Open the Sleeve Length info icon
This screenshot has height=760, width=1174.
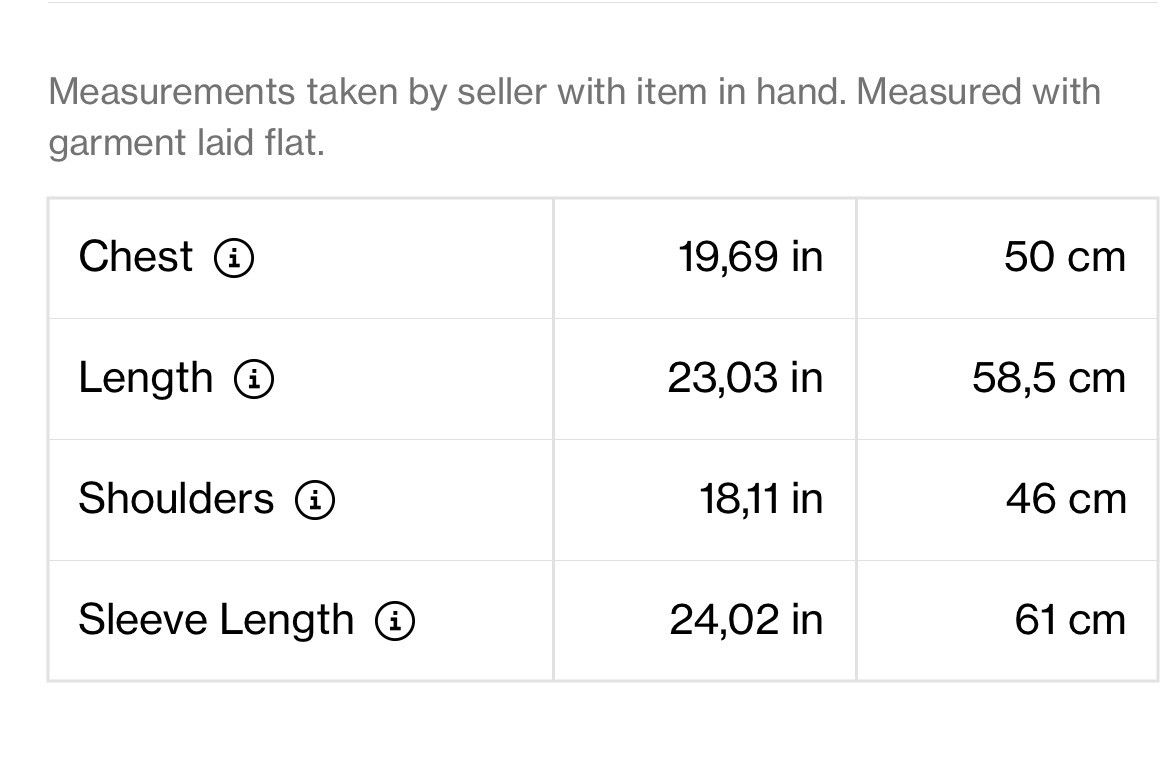(395, 621)
